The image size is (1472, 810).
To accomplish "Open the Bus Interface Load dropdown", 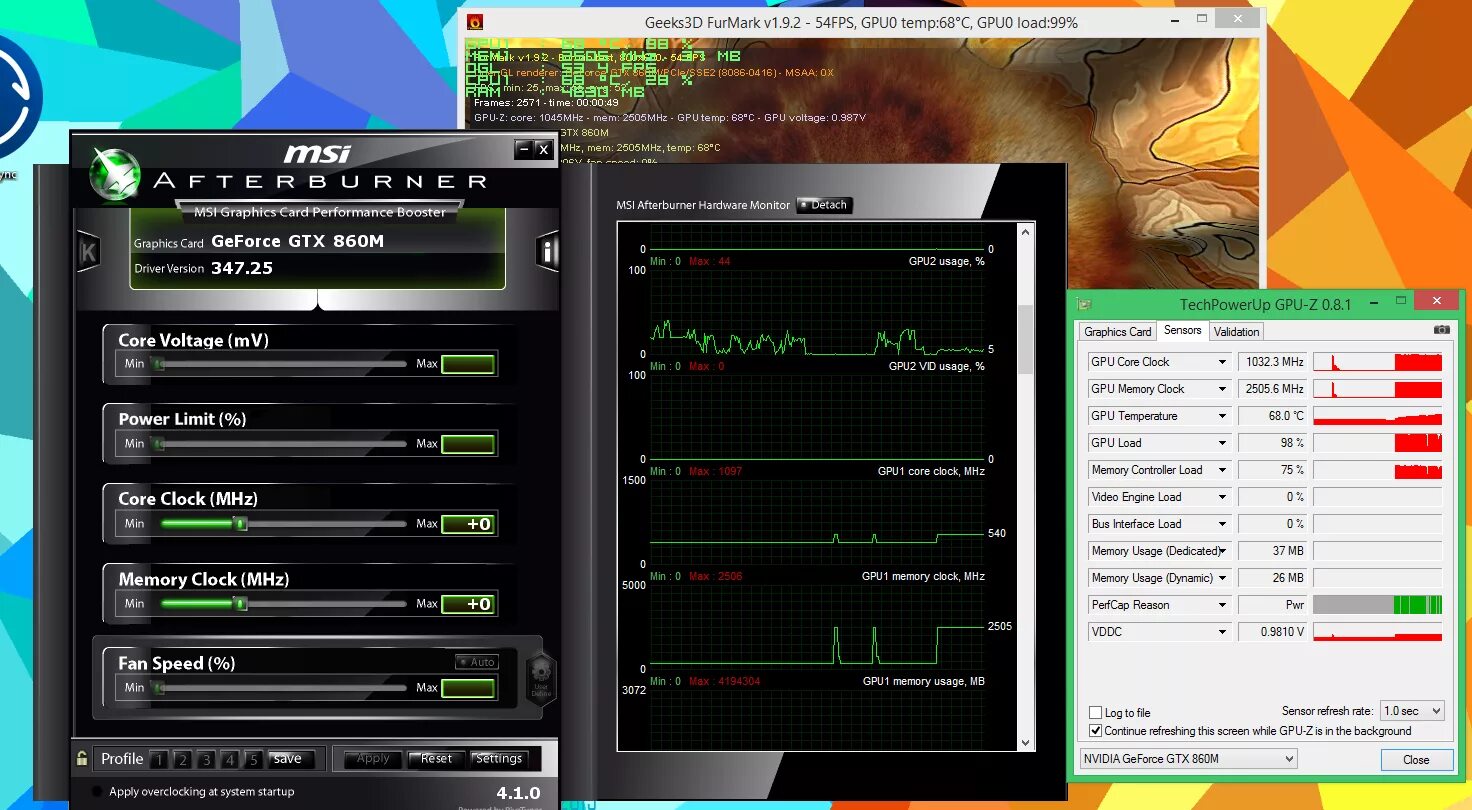I will (x=1221, y=524).
